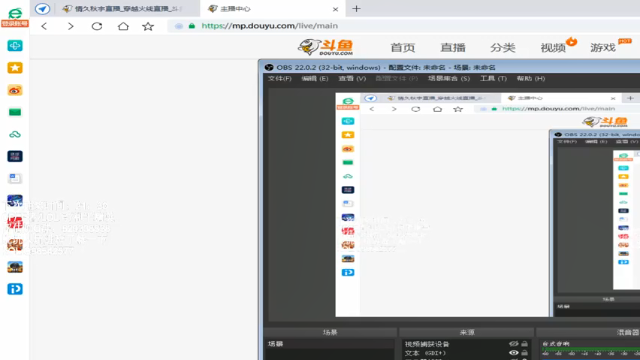Image resolution: width=640 pixels, height=360 pixels.
Task: Go to Douyu 首页 nav link
Action: click(x=402, y=48)
